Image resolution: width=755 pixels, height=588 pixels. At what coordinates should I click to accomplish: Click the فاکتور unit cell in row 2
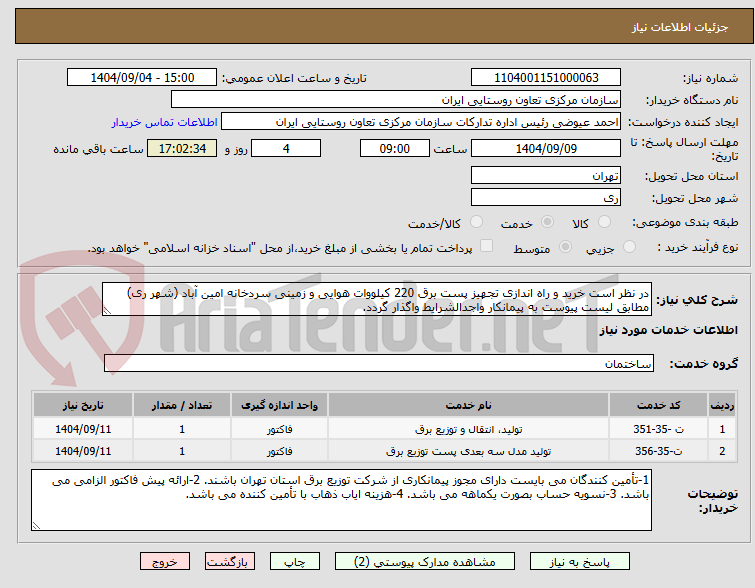[x=279, y=451]
